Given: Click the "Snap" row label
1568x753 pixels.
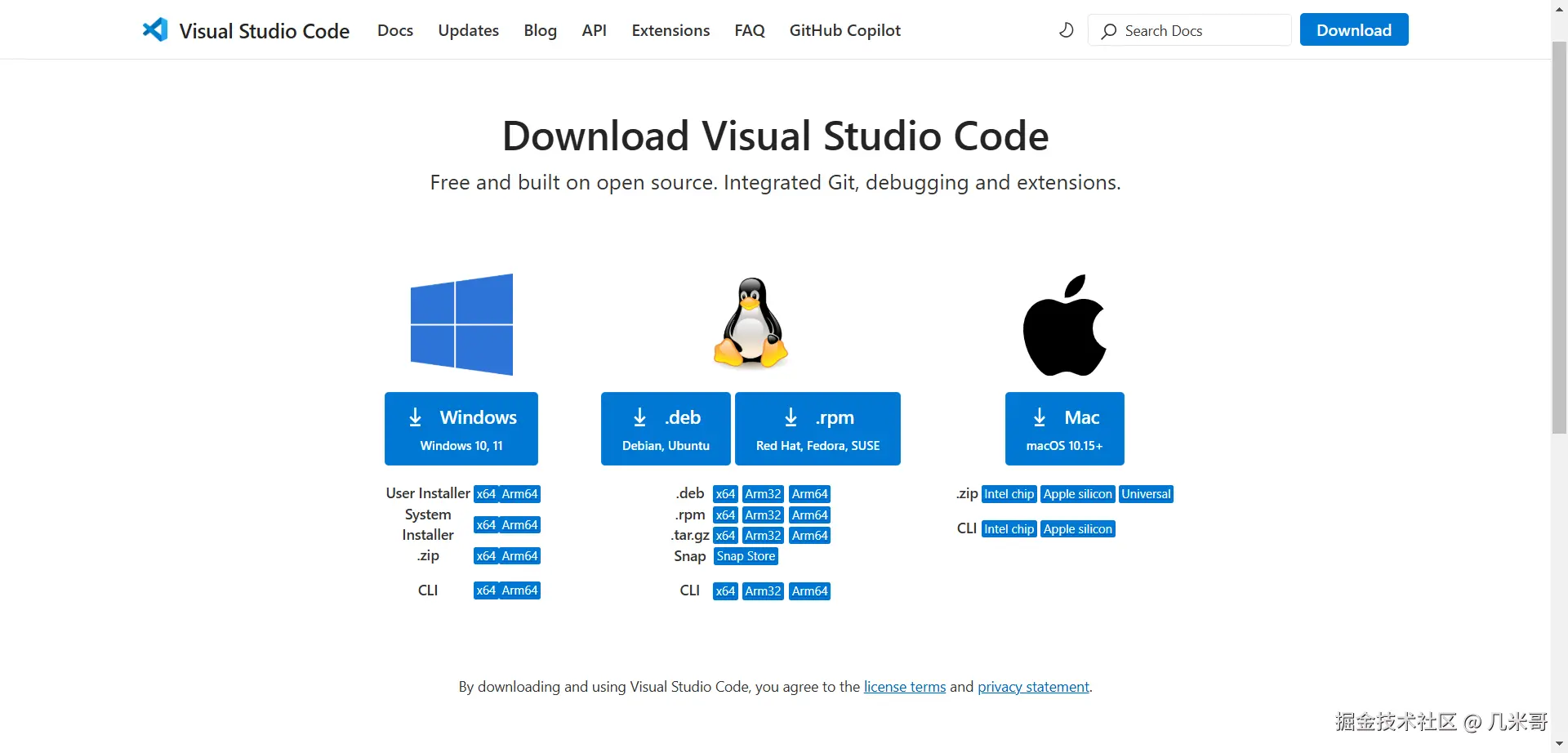Looking at the screenshot, I should click(690, 556).
